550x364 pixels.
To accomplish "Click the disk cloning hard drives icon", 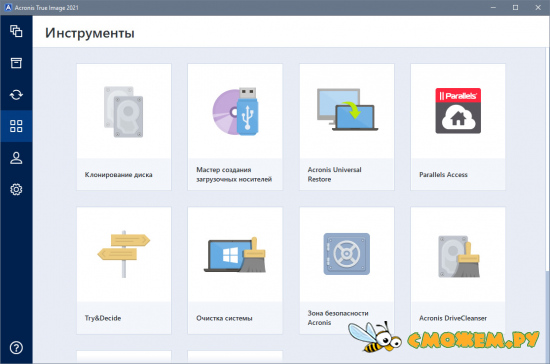I will pyautogui.click(x=124, y=112).
